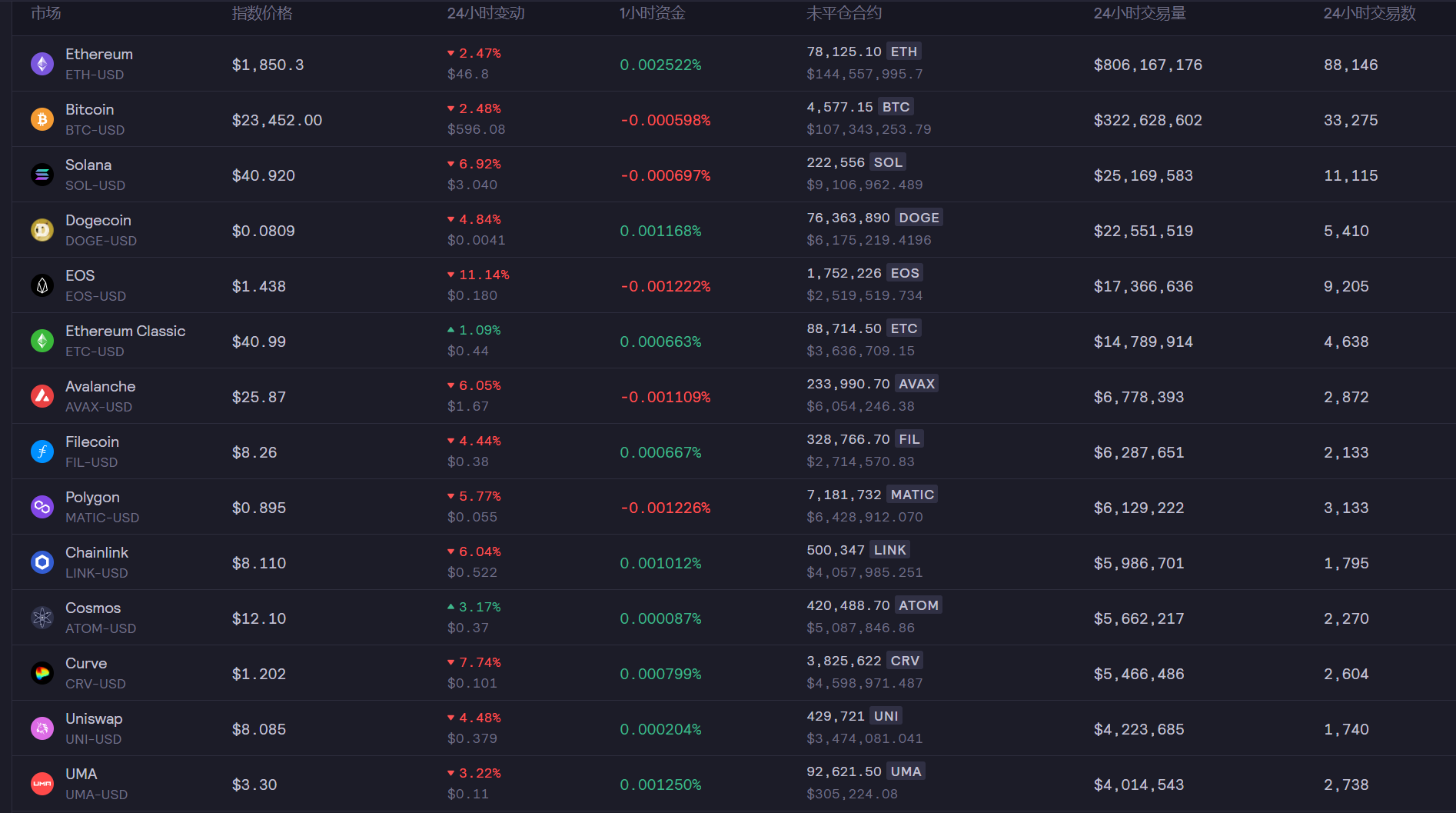Select the Ethereum Classic market name
Viewport: 1456px width, 813px height.
pos(125,331)
